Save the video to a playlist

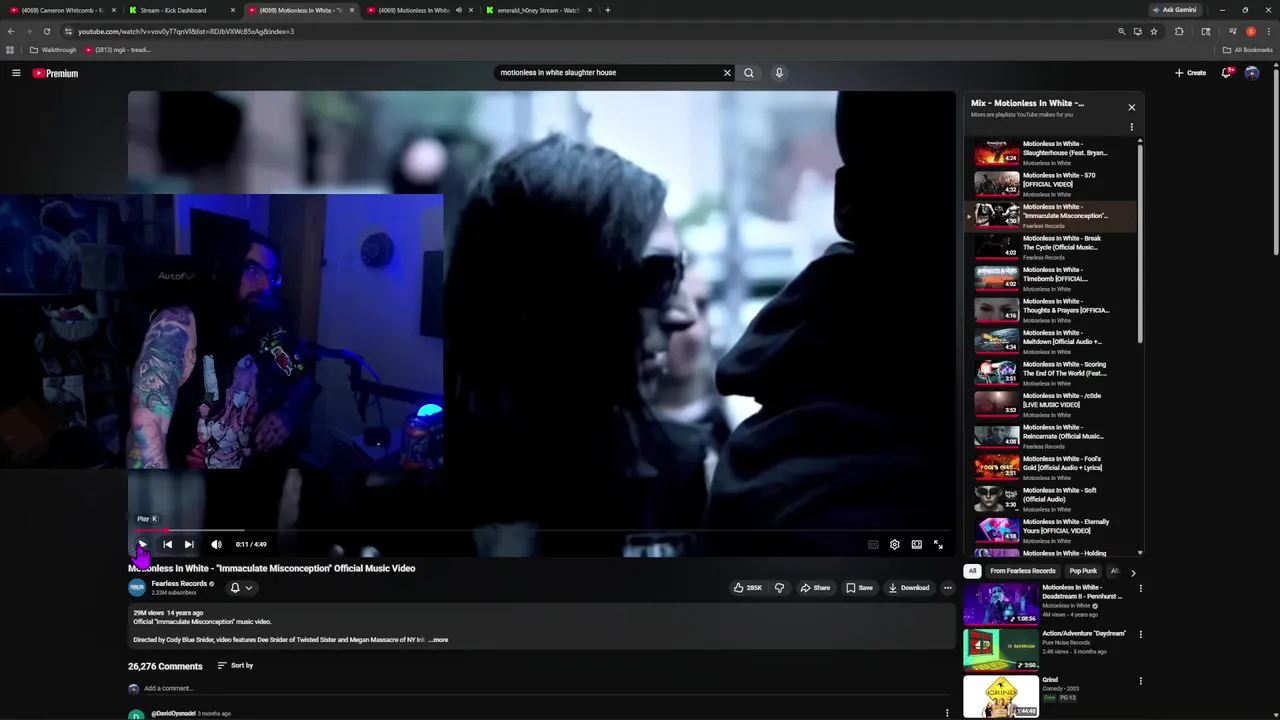pos(859,588)
